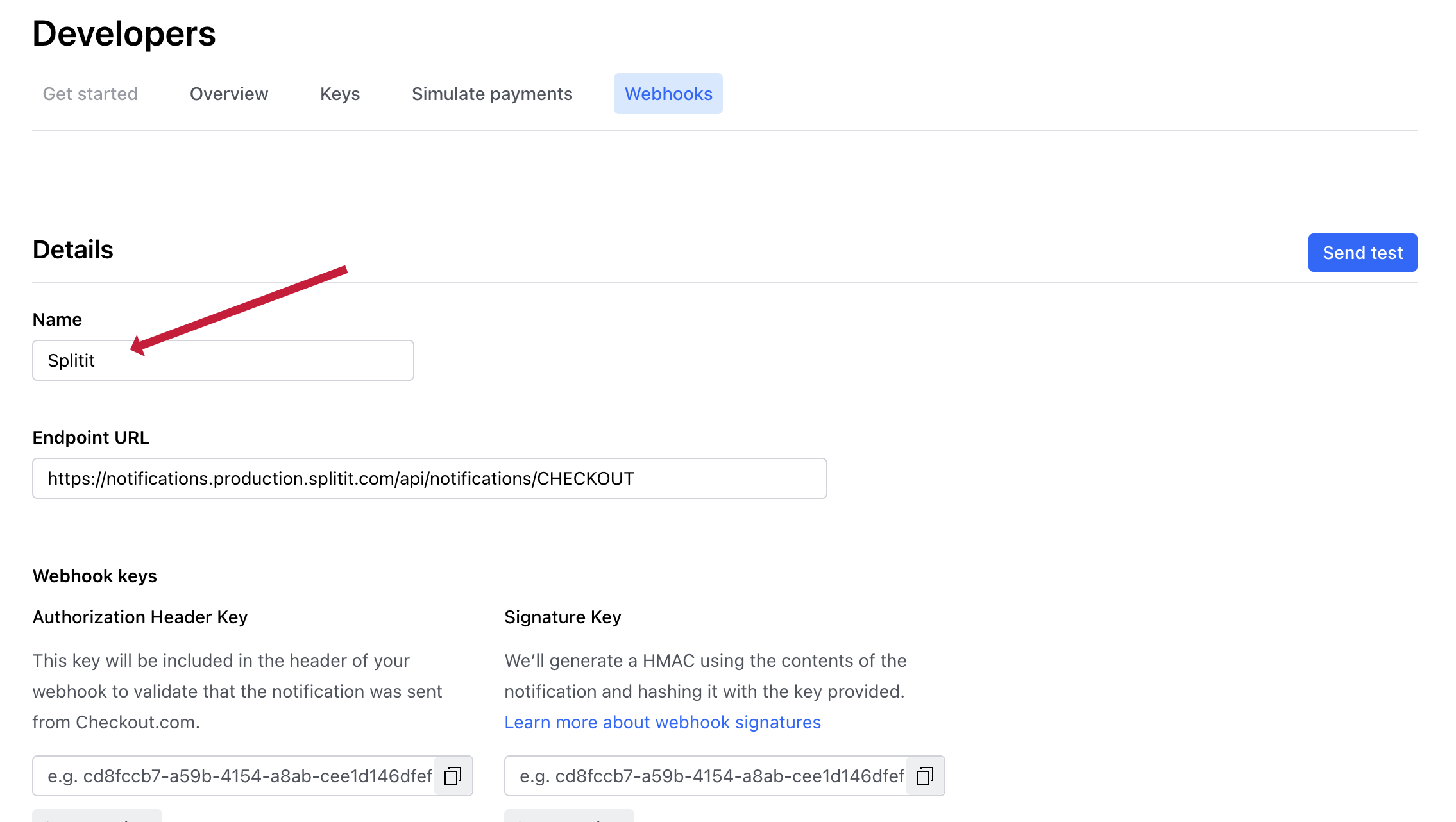This screenshot has height=822, width=1456.
Task: Go to the Keys tab
Action: pyautogui.click(x=340, y=94)
